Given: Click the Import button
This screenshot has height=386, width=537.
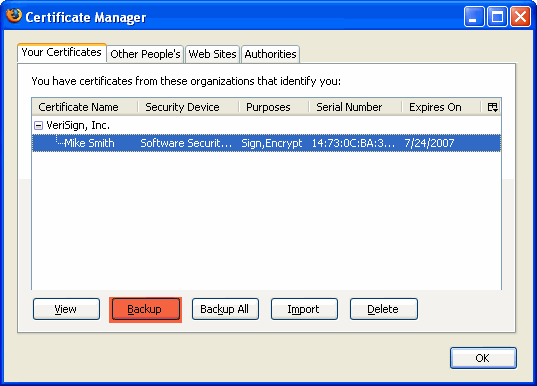Looking at the screenshot, I should point(304,309).
